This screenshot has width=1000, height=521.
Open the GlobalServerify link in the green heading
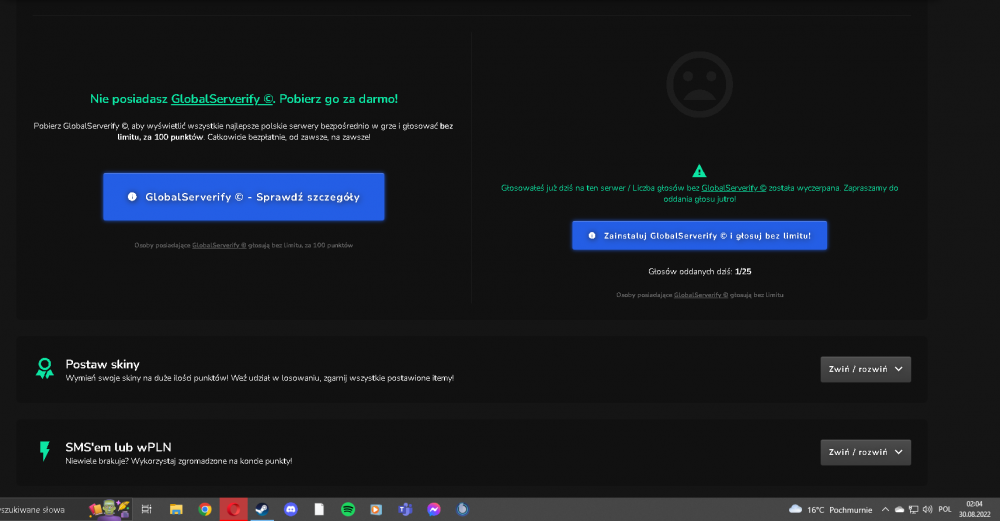coord(221,99)
